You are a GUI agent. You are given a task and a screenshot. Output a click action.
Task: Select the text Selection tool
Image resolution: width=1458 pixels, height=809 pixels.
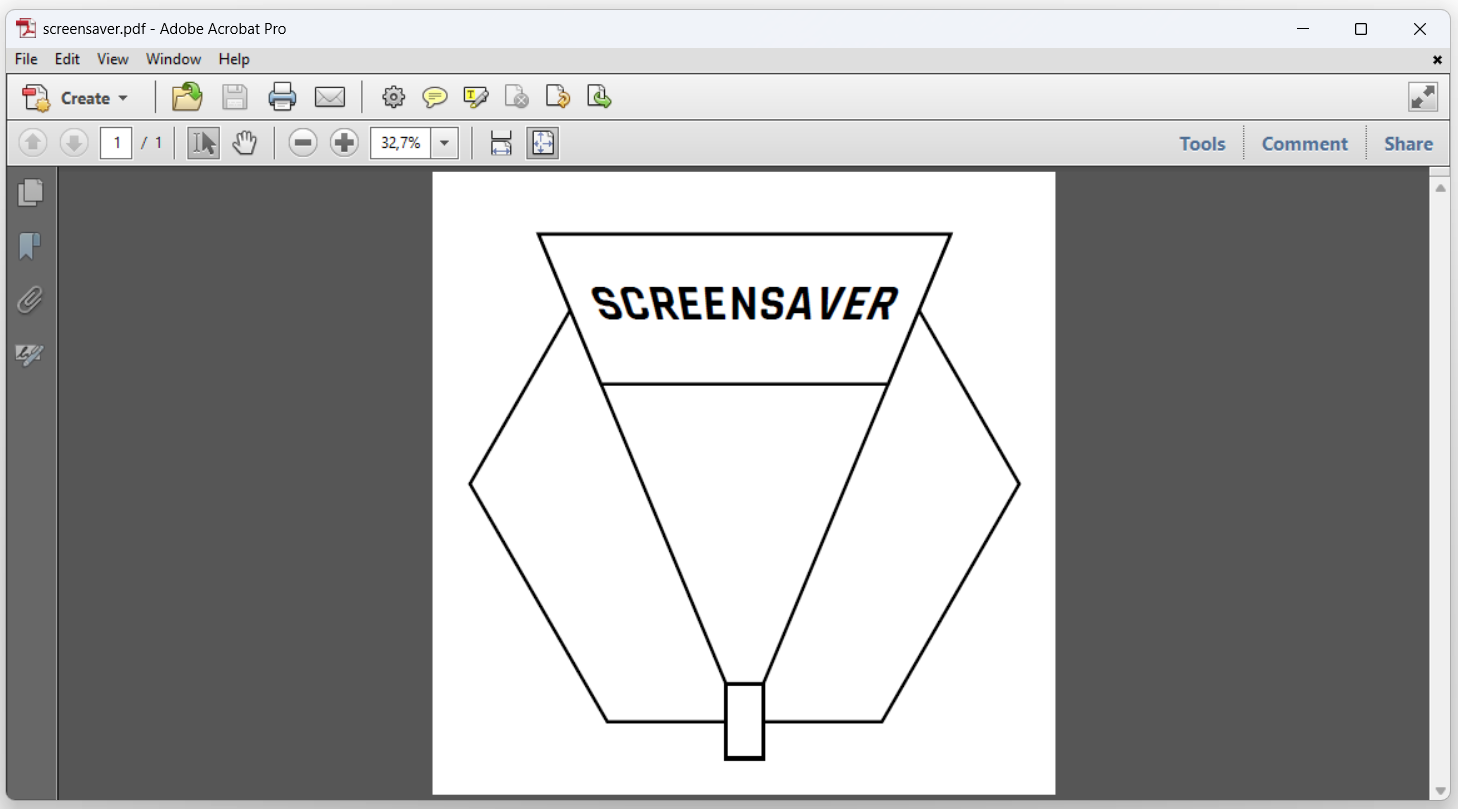pyautogui.click(x=203, y=142)
